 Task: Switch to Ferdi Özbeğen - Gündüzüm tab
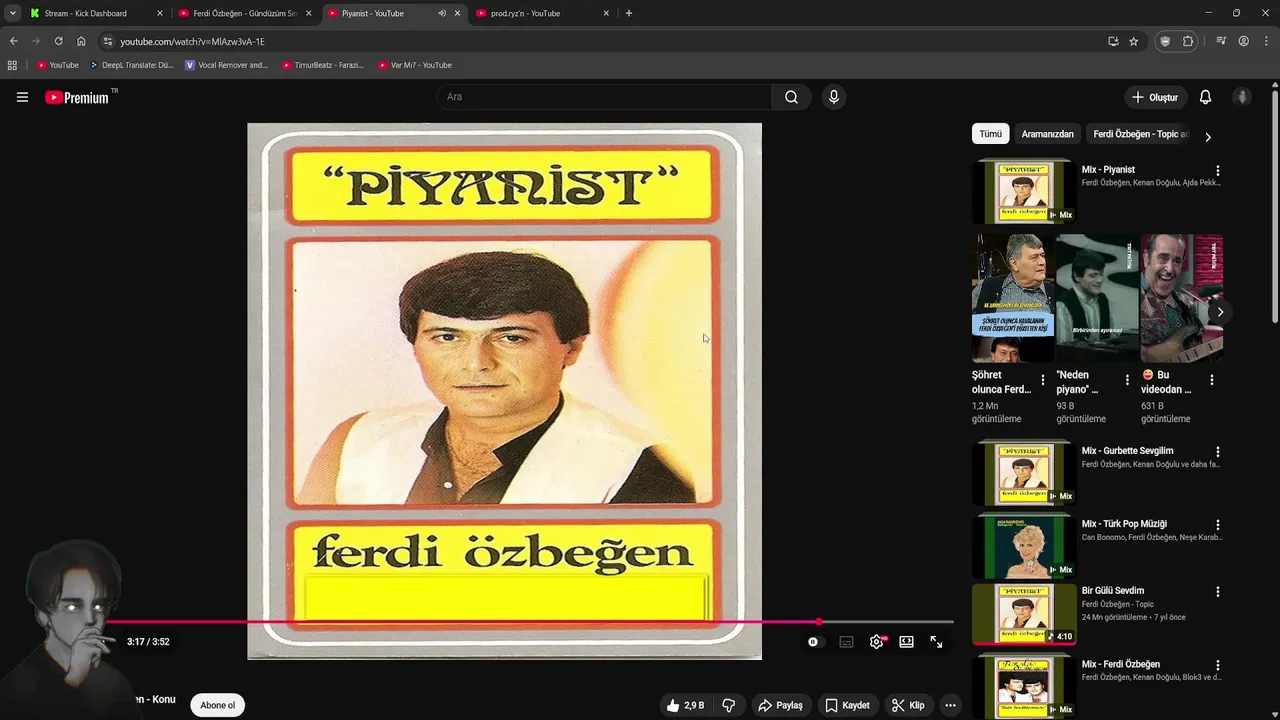[244, 13]
